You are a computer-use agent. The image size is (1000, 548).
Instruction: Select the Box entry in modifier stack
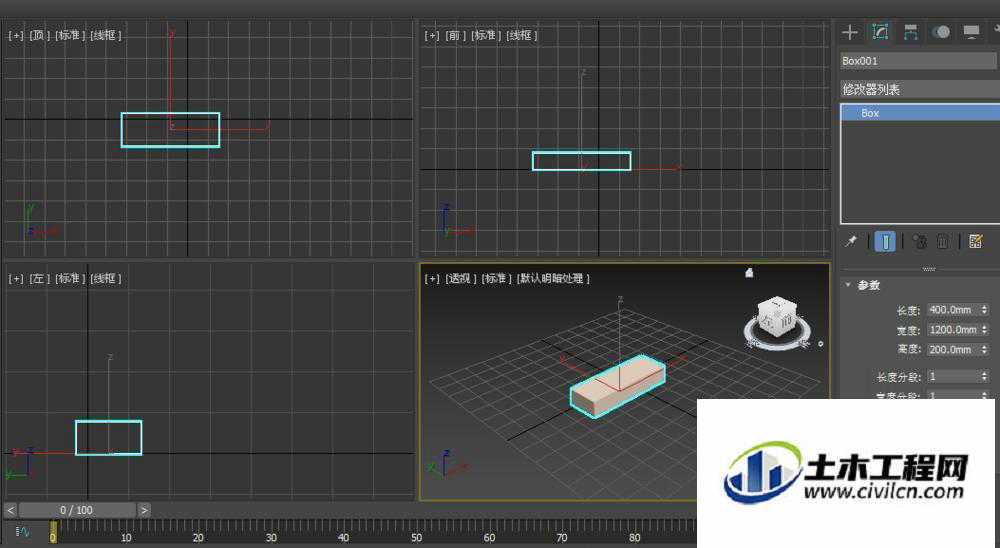pos(920,113)
